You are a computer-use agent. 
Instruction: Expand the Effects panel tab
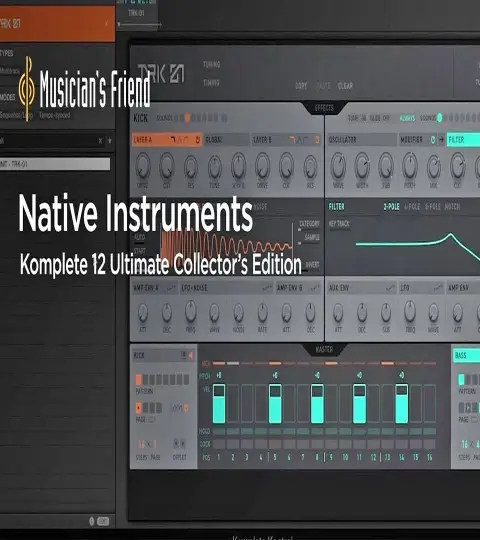point(324,108)
